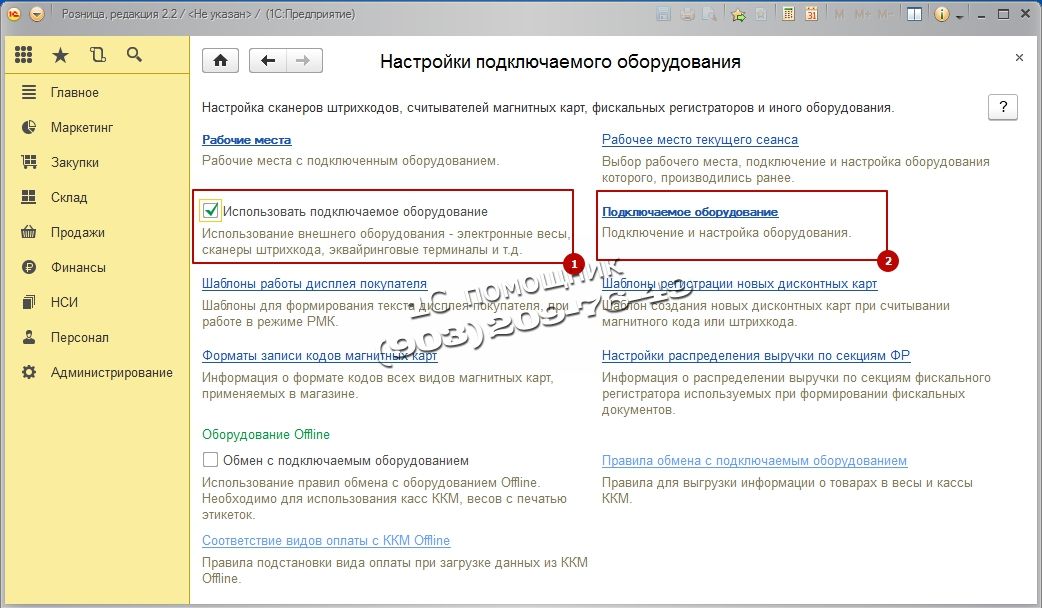
Task: Open the 'Рабочие места' link
Action: 246,140
